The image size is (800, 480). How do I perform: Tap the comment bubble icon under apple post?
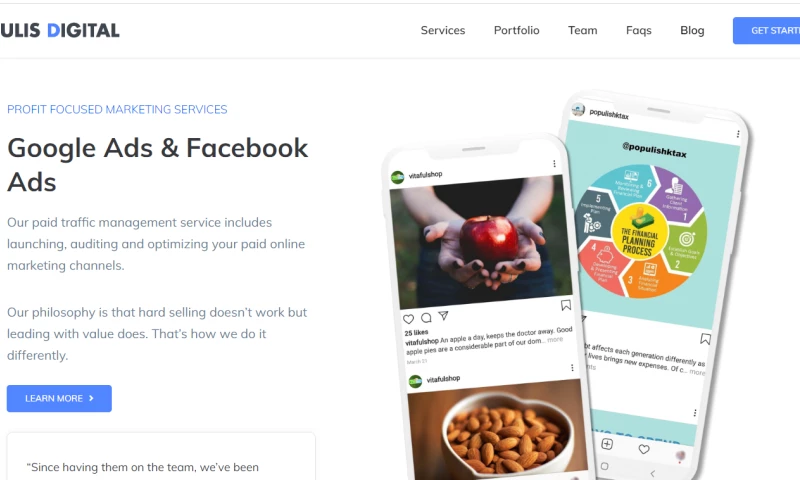(426, 318)
